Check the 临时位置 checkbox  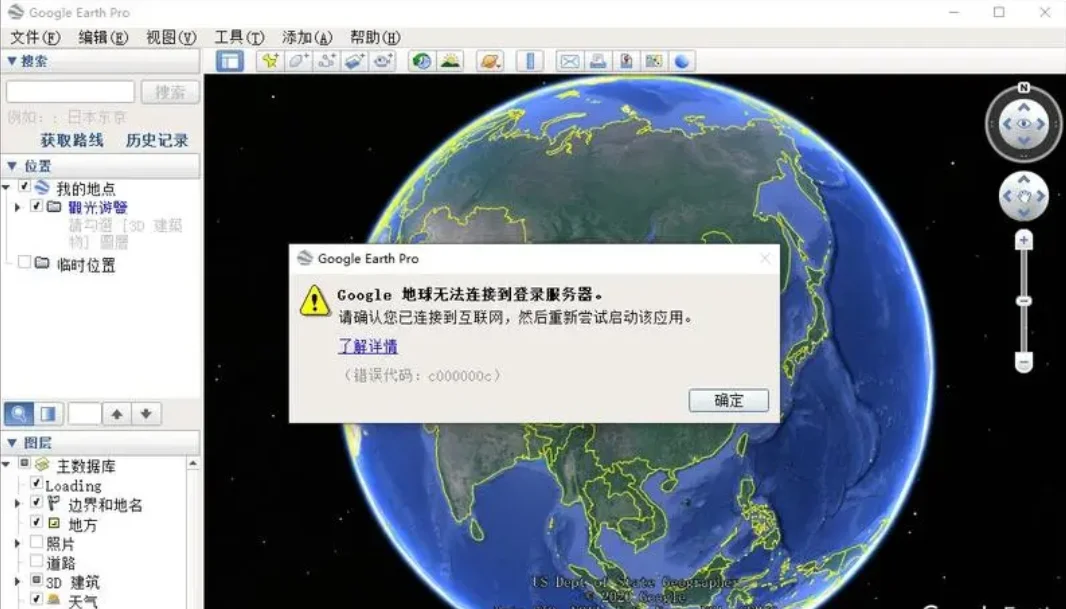click(24, 262)
